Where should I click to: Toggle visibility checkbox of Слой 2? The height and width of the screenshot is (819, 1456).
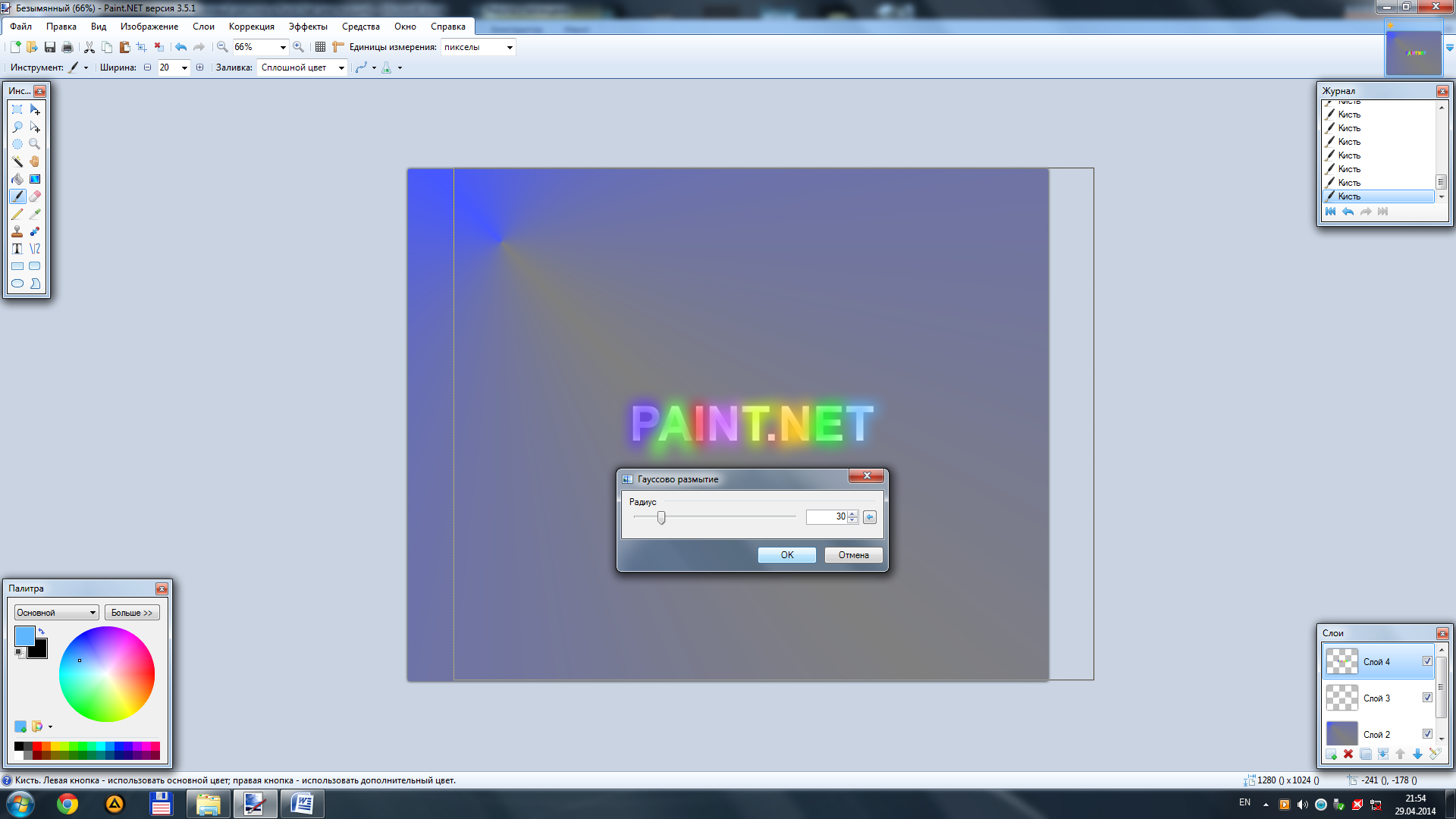1427,734
